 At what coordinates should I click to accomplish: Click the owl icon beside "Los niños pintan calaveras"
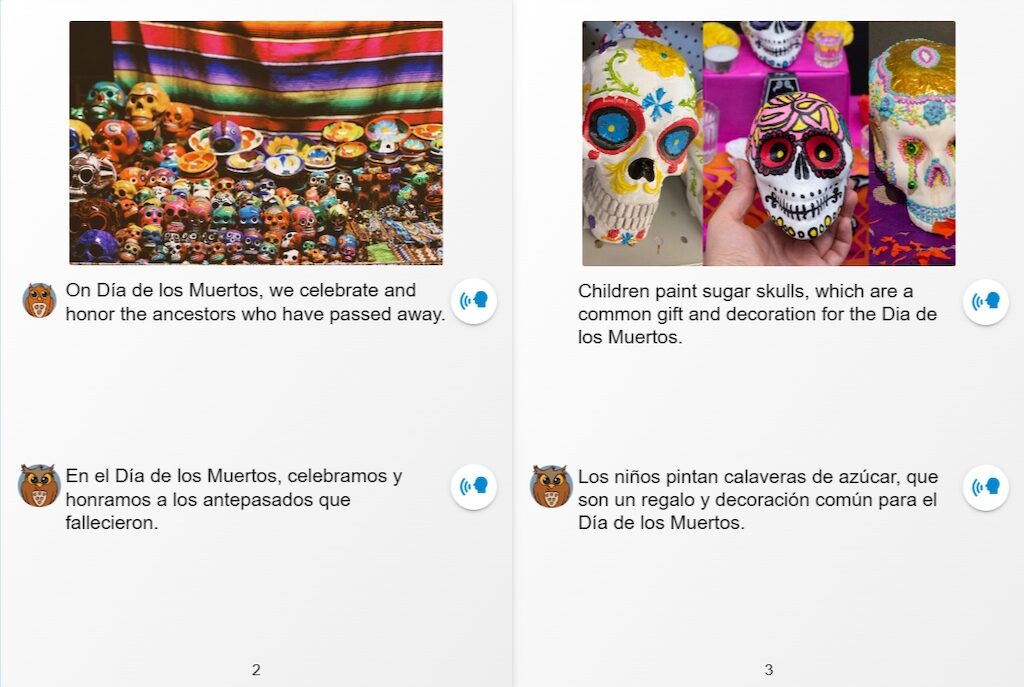tap(551, 487)
